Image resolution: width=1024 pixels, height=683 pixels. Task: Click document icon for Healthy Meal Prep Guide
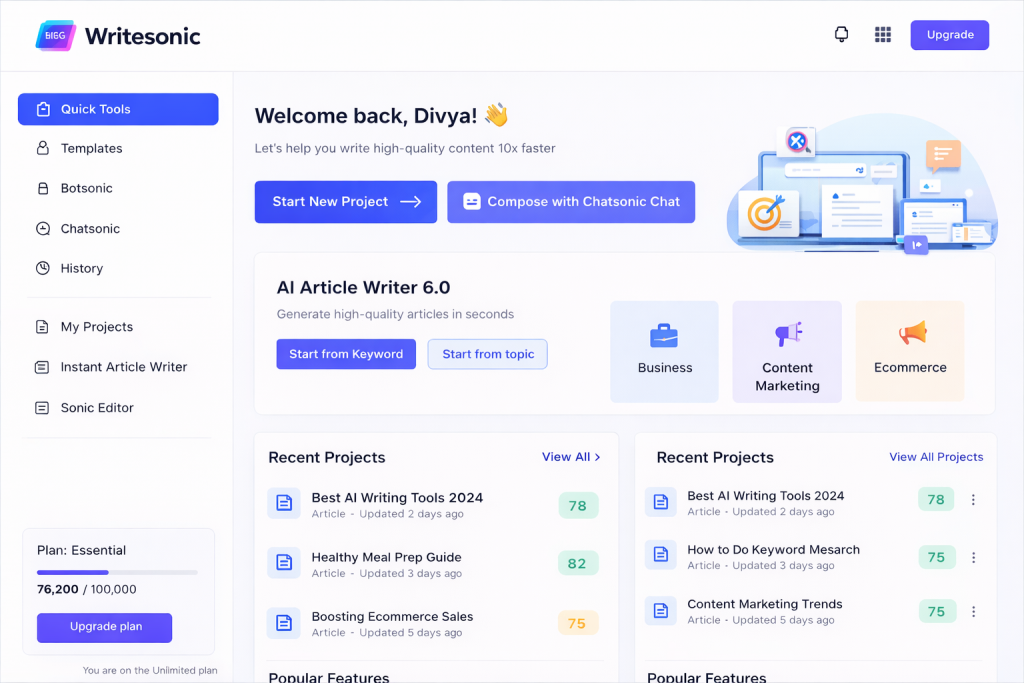tap(284, 563)
